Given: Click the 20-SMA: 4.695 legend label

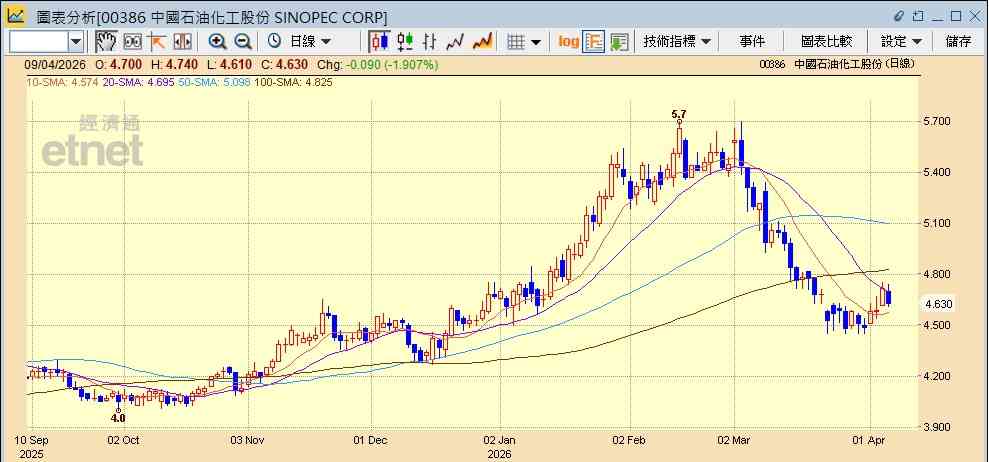Looking at the screenshot, I should click(x=137, y=82).
